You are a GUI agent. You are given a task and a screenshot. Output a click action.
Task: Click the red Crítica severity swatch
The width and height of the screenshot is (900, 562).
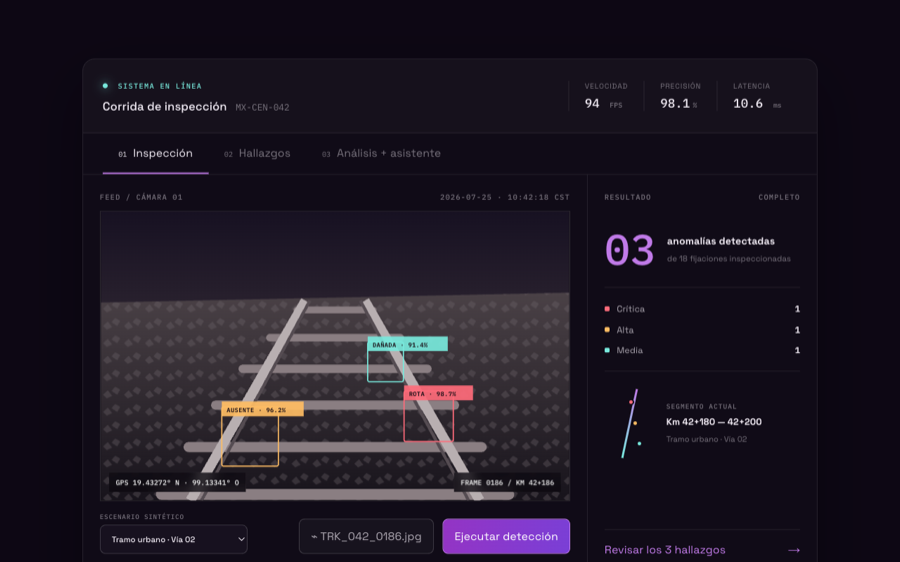[x=607, y=309]
